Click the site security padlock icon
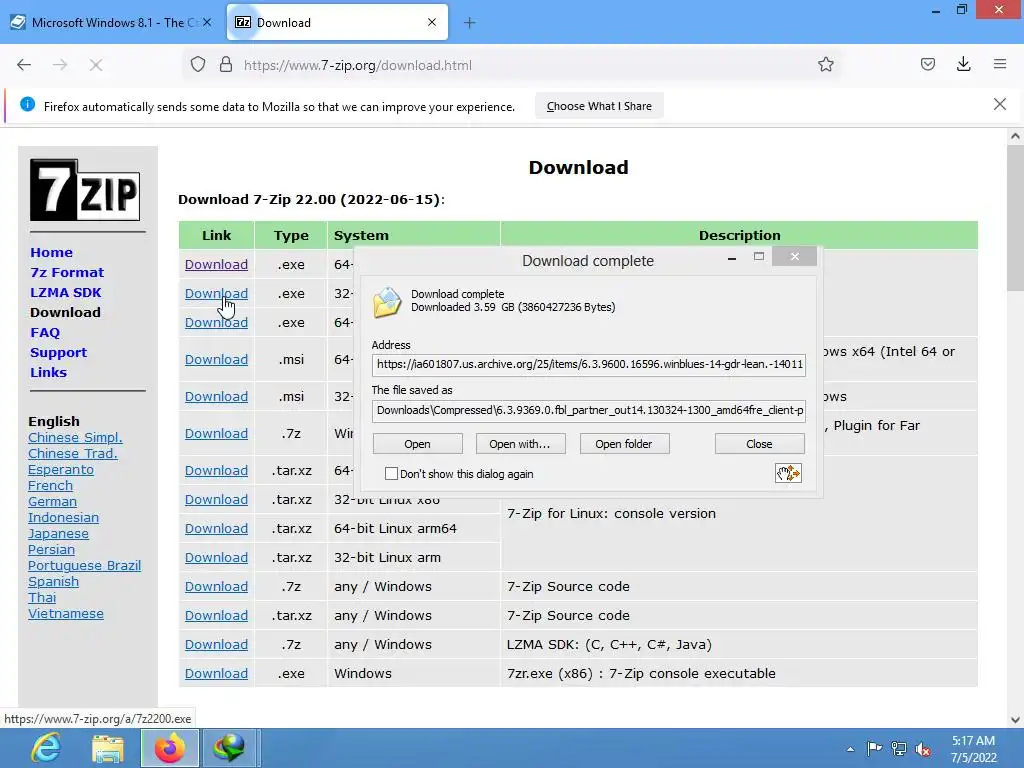Screen dimensions: 1024x768 point(226,65)
